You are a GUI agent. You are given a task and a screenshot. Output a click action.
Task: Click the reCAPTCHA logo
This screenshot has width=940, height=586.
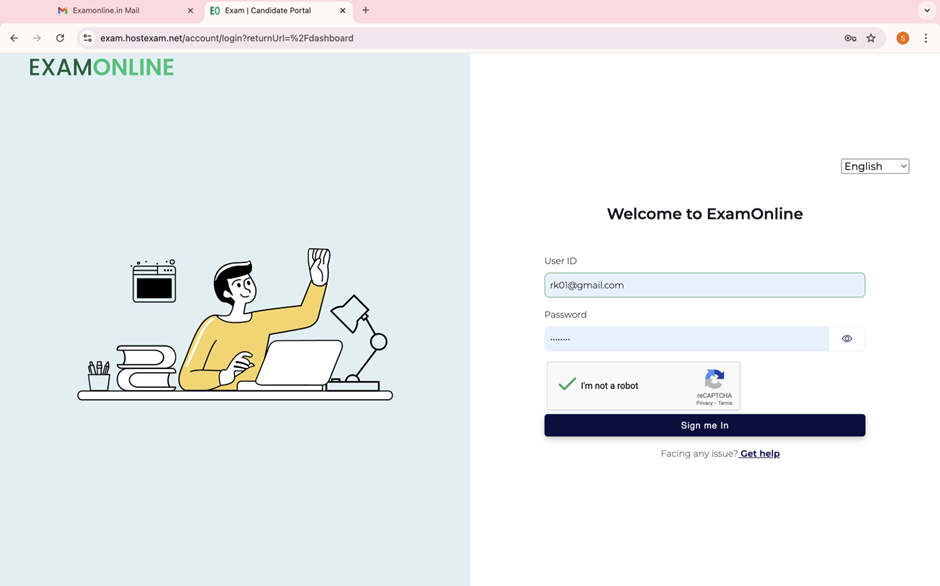click(714, 380)
